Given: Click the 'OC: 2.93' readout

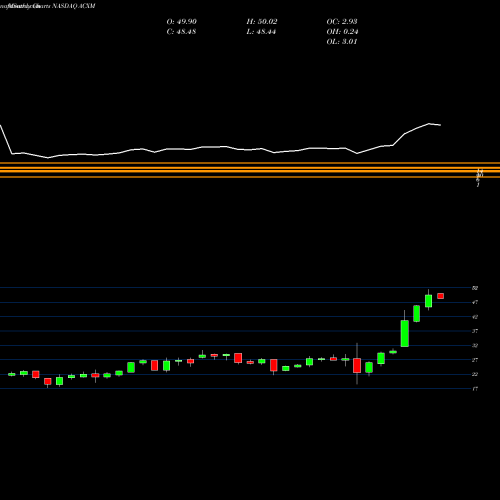Looking at the screenshot, I should (342, 22).
